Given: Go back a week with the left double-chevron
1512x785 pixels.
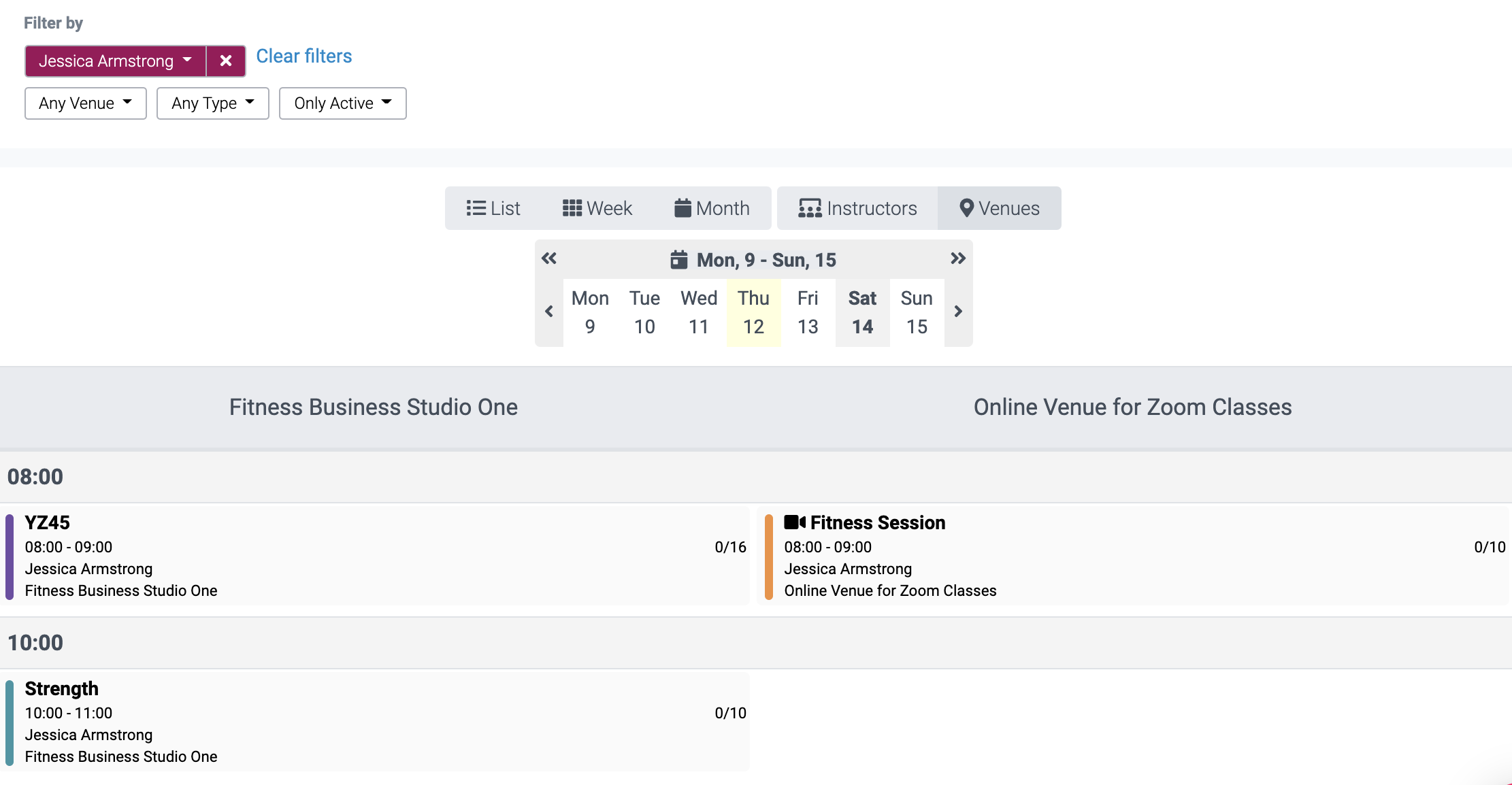Looking at the screenshot, I should click(x=549, y=258).
